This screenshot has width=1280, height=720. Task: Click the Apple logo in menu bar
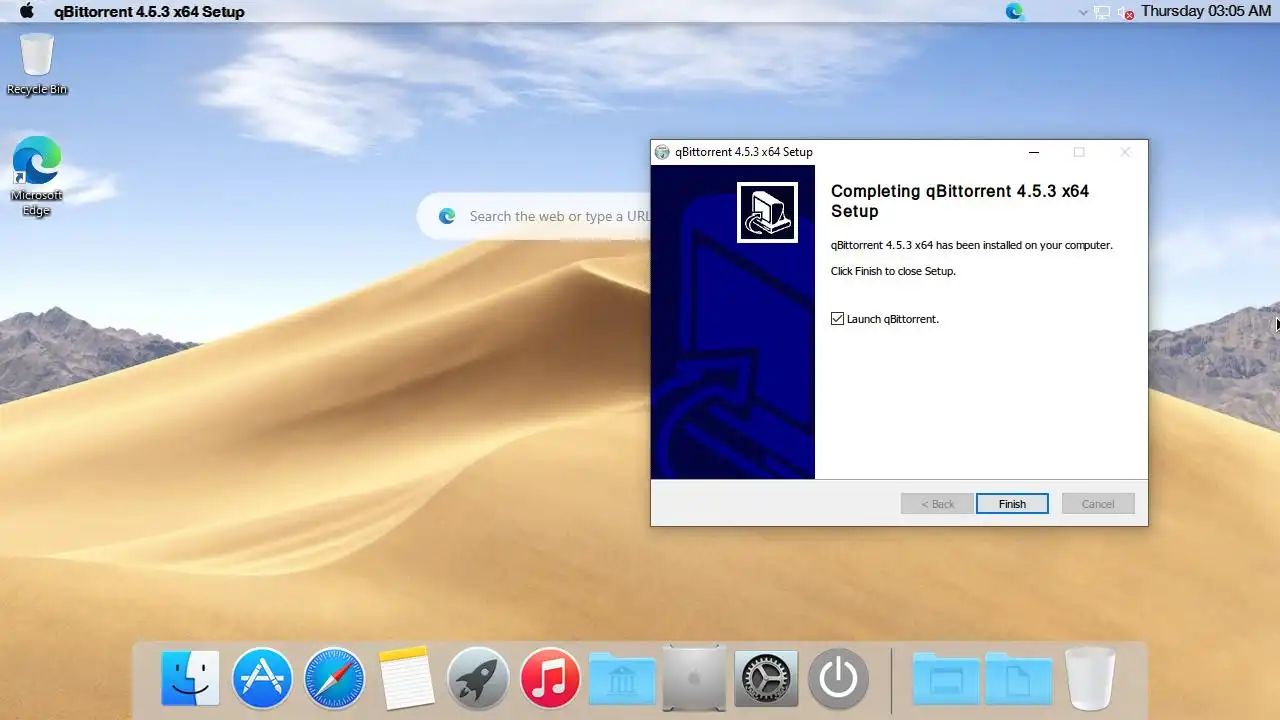coord(27,12)
